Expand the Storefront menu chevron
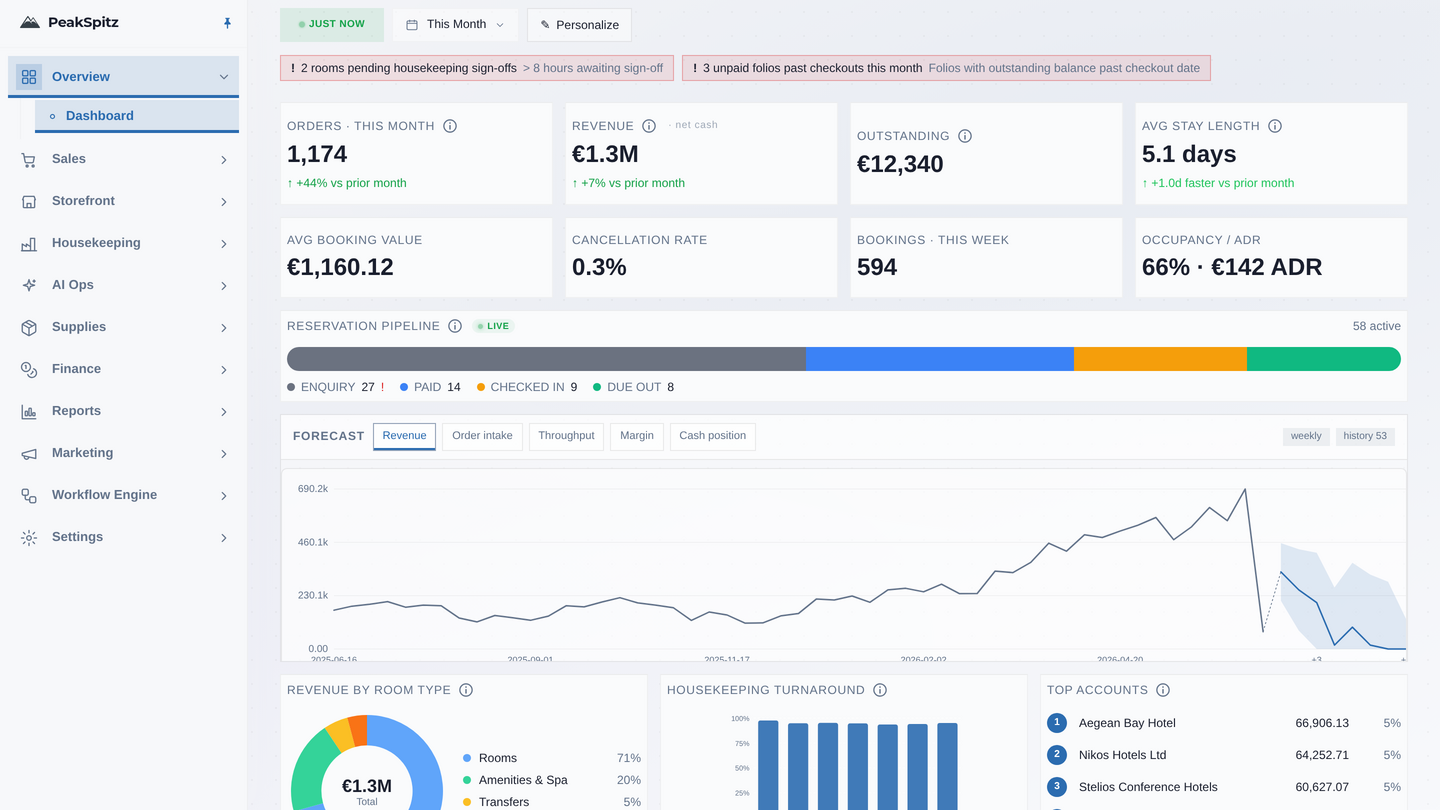Image resolution: width=1440 pixels, height=810 pixels. point(224,202)
